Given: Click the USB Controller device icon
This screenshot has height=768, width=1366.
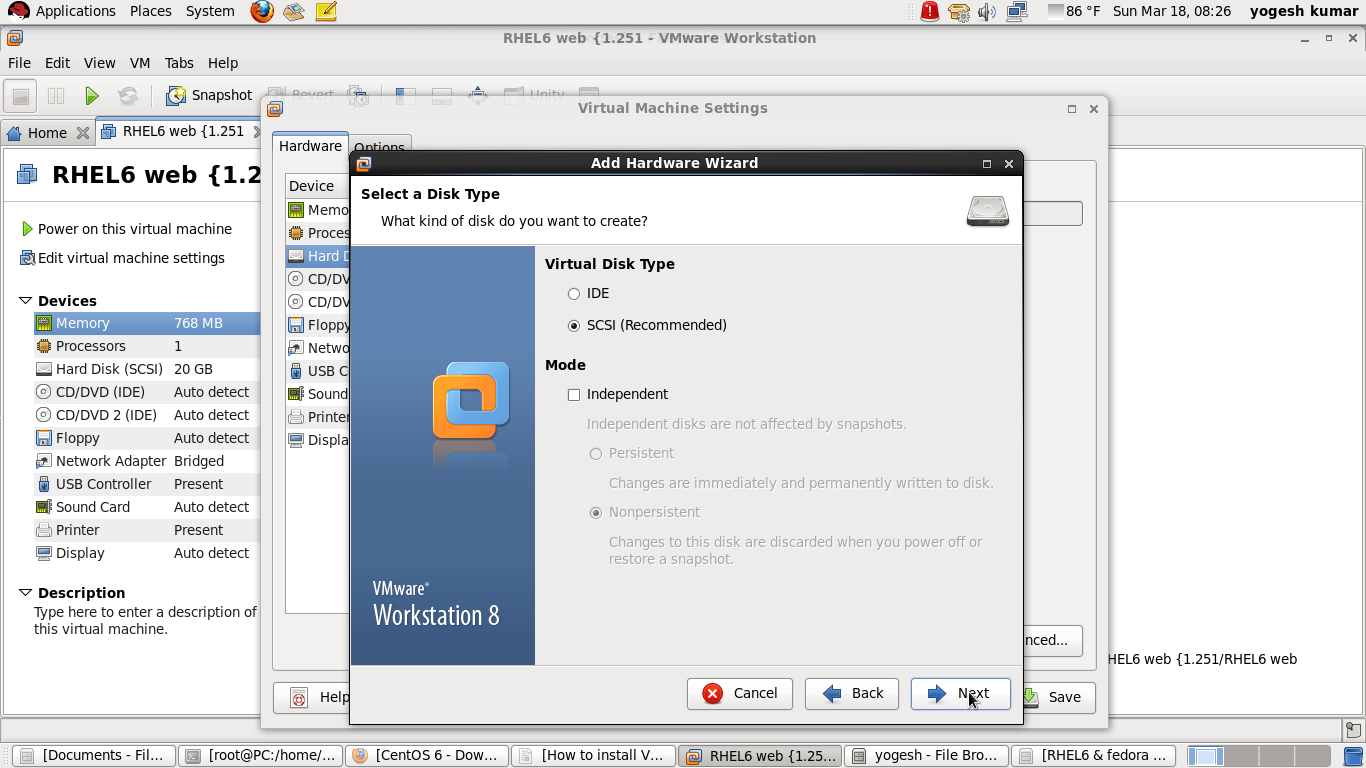Looking at the screenshot, I should [44, 484].
